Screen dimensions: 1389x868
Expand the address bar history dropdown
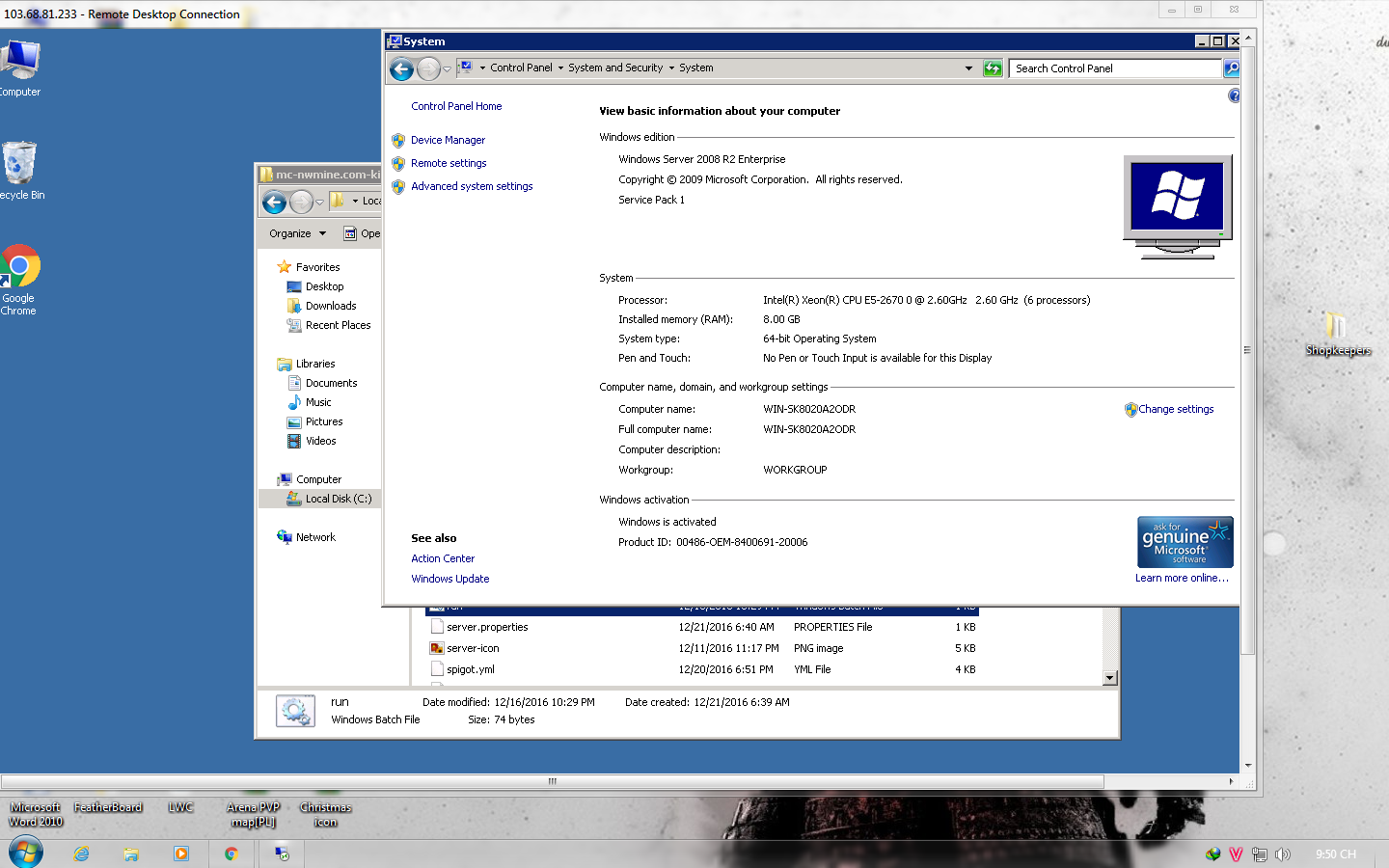click(x=968, y=68)
